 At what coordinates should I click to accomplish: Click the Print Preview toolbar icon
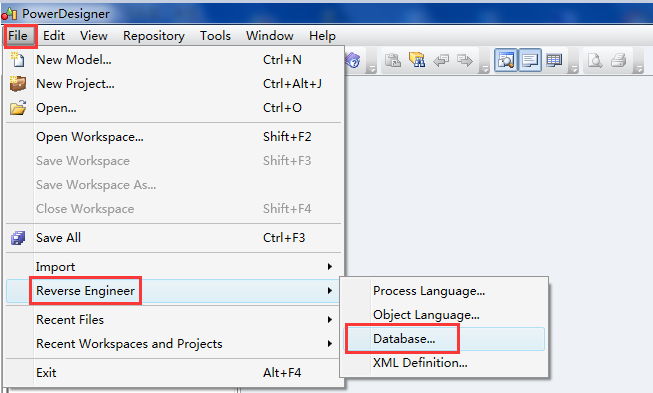(595, 61)
